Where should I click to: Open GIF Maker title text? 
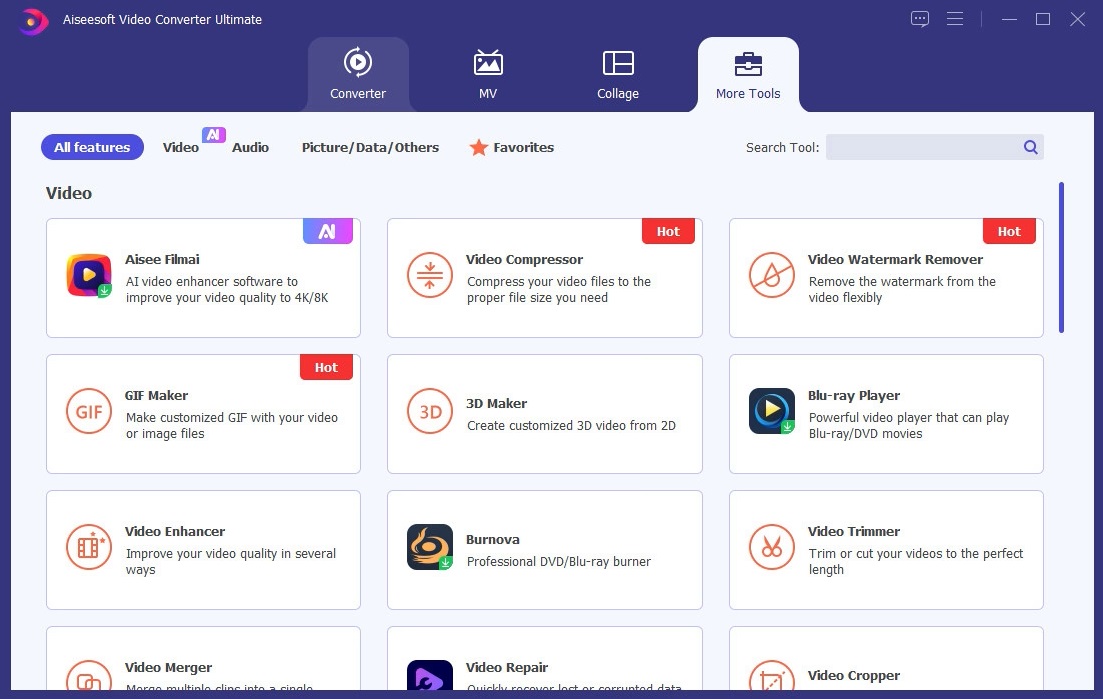[156, 395]
